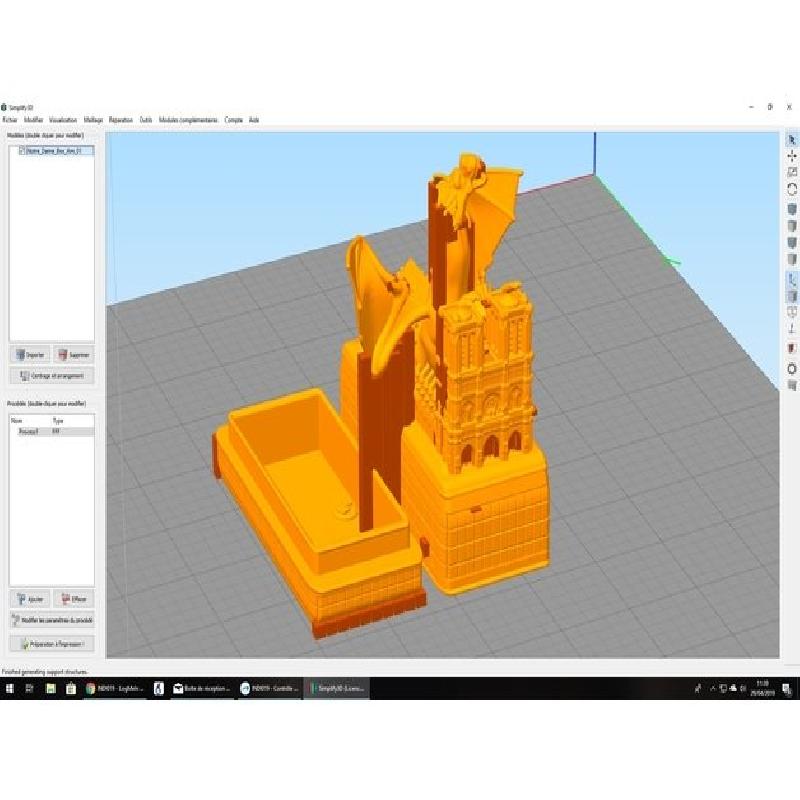Open the Modifier menu
Viewport: 800px width, 800px height.
pos(34,120)
